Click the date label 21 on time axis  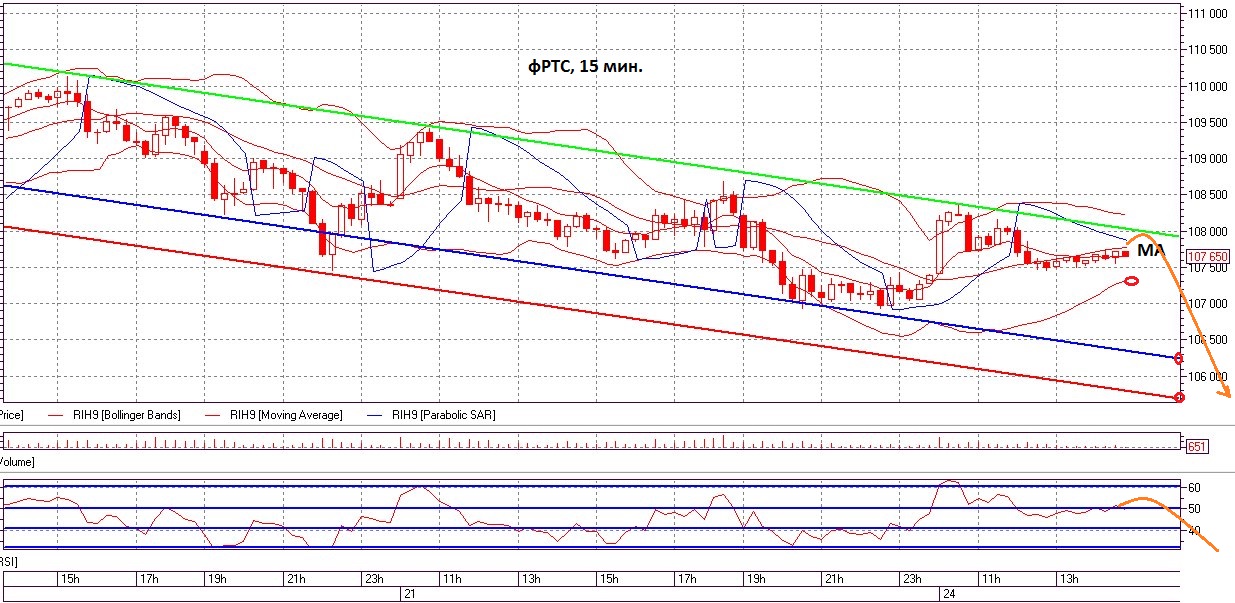[x=408, y=594]
